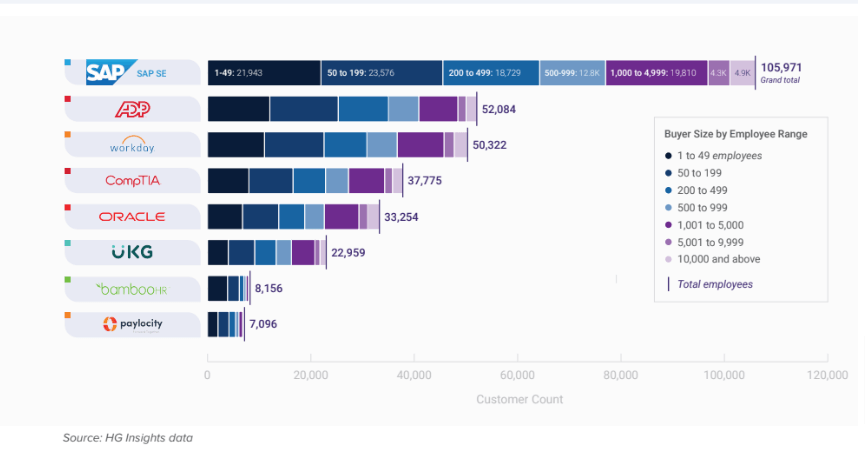Click the 105,971 grand total label
This screenshot has height=449, width=865.
(780, 68)
